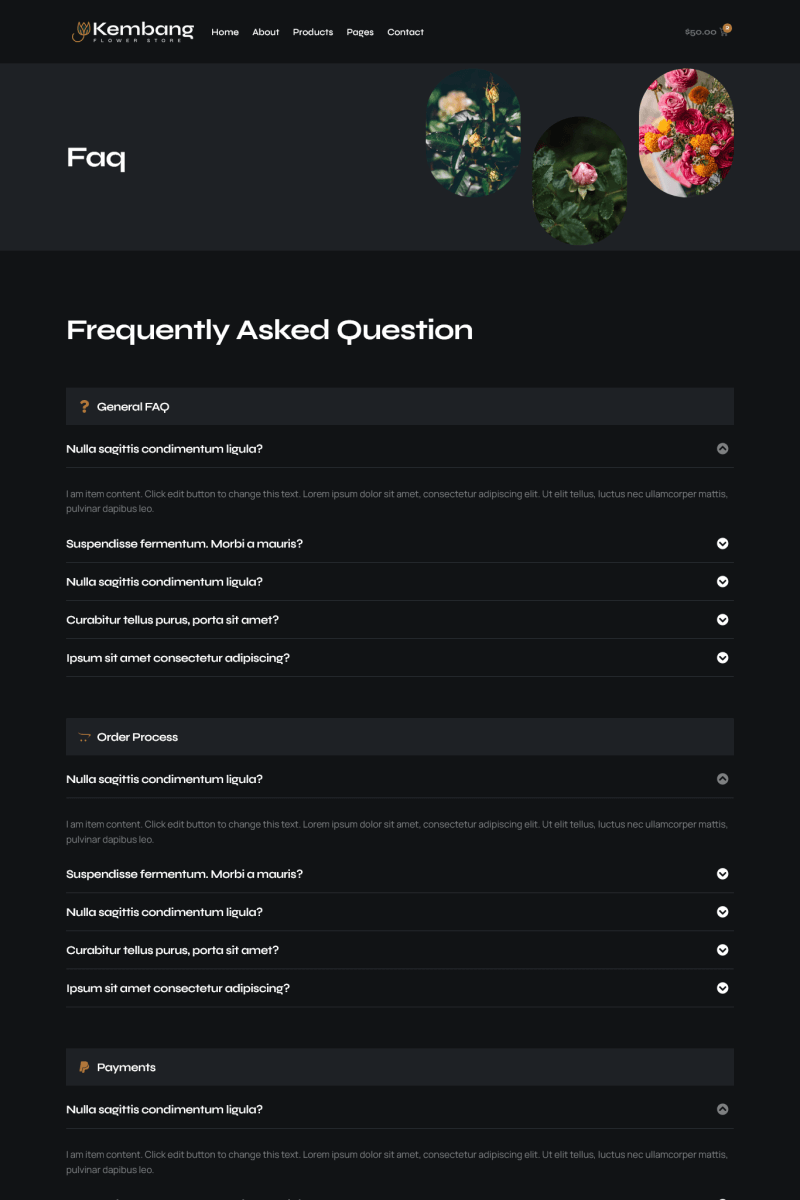Click the Kembang flower logo icon
Screen dimensions: 800x1200
click(80, 32)
